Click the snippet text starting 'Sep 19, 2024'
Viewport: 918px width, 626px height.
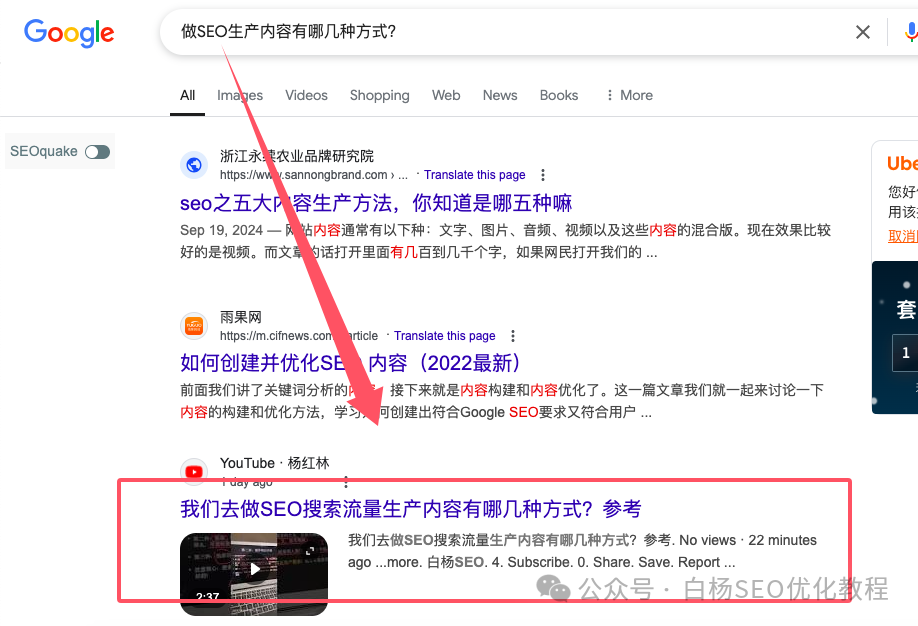coord(505,241)
